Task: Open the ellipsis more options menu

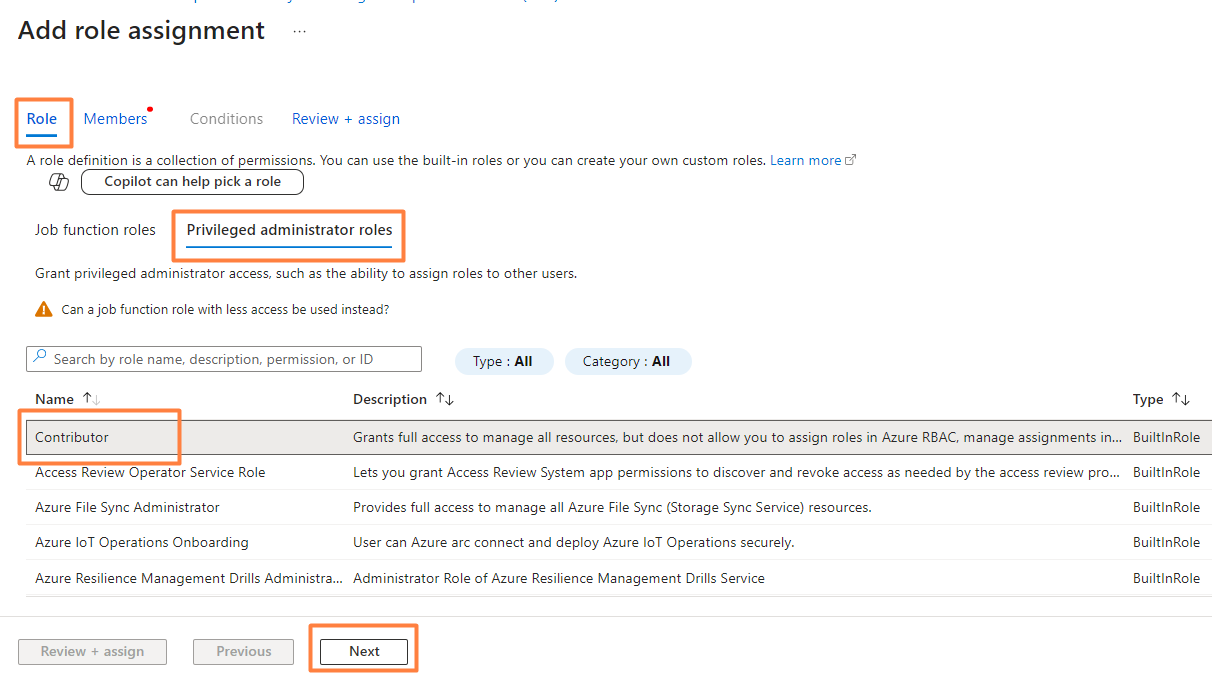Action: tap(300, 31)
